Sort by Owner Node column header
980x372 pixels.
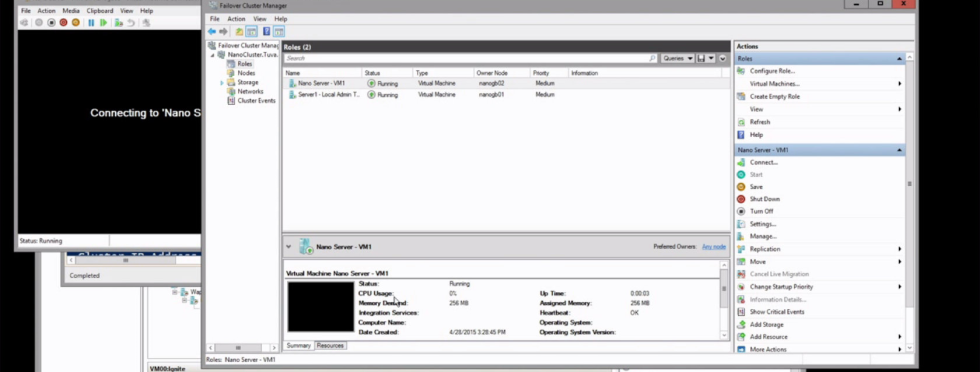click(x=502, y=73)
